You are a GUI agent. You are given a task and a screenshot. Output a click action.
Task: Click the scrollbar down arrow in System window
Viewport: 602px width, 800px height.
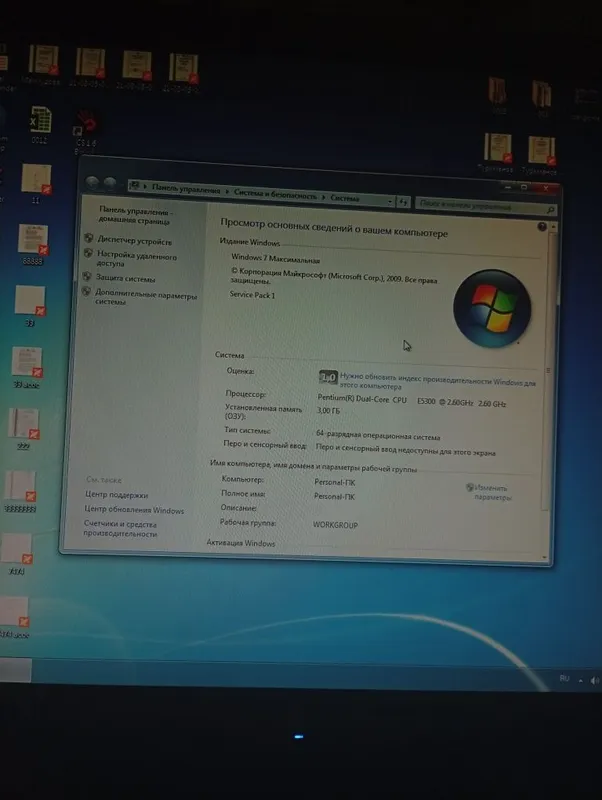pyautogui.click(x=544, y=558)
